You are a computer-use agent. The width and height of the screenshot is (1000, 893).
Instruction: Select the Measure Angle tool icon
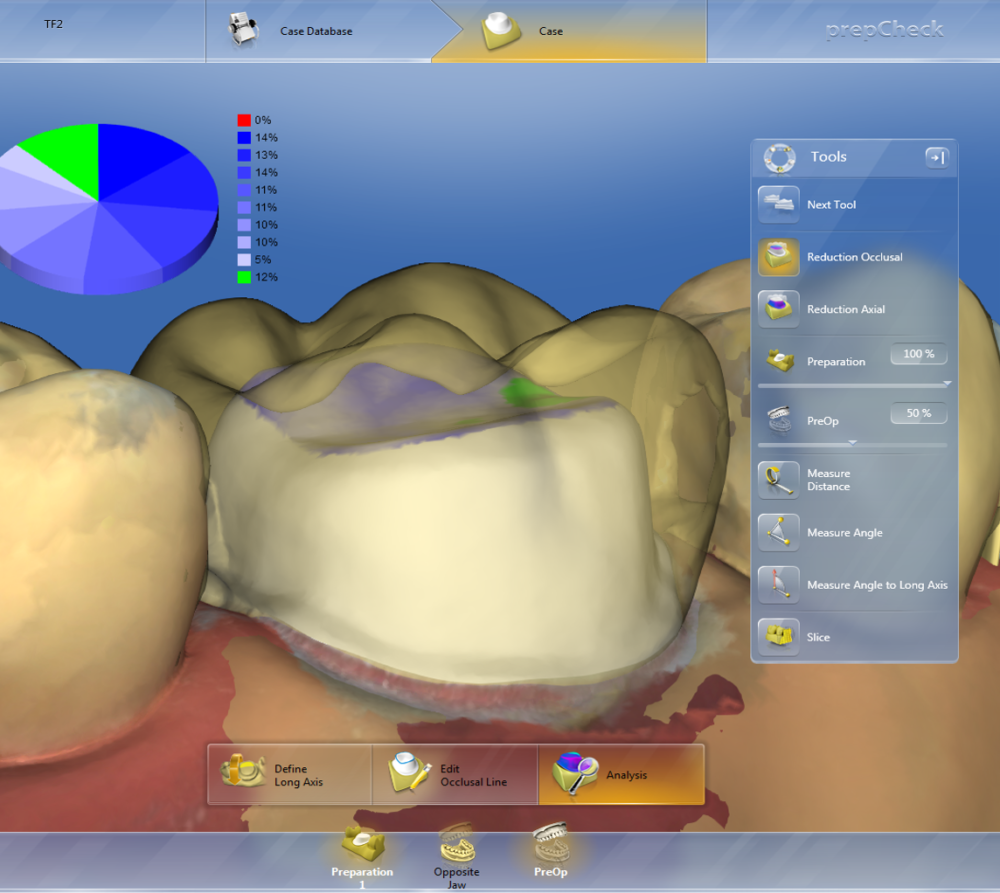[x=778, y=532]
